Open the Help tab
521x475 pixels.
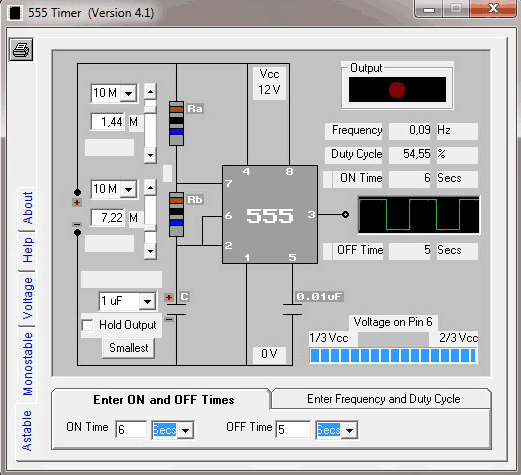(27, 250)
